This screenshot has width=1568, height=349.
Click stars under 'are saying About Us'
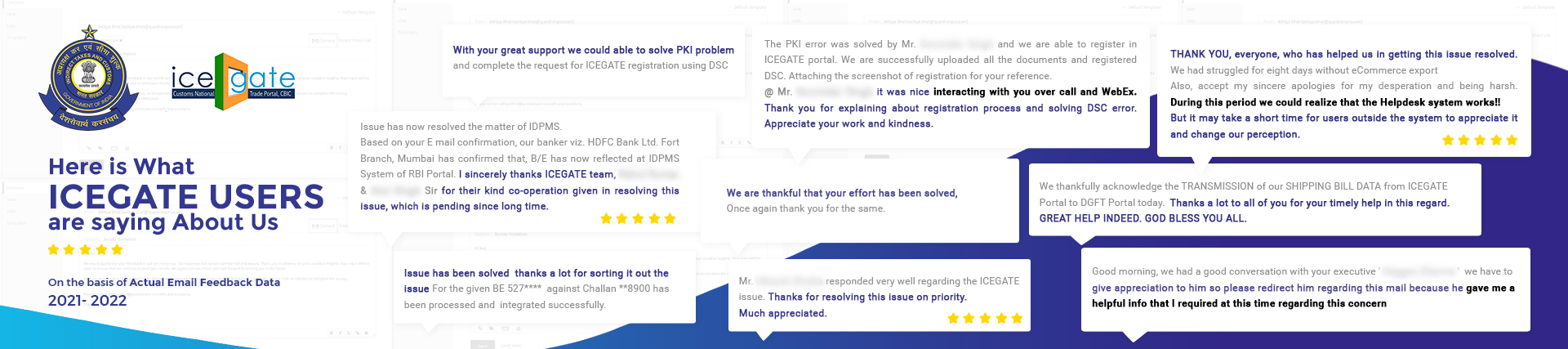coord(85,249)
